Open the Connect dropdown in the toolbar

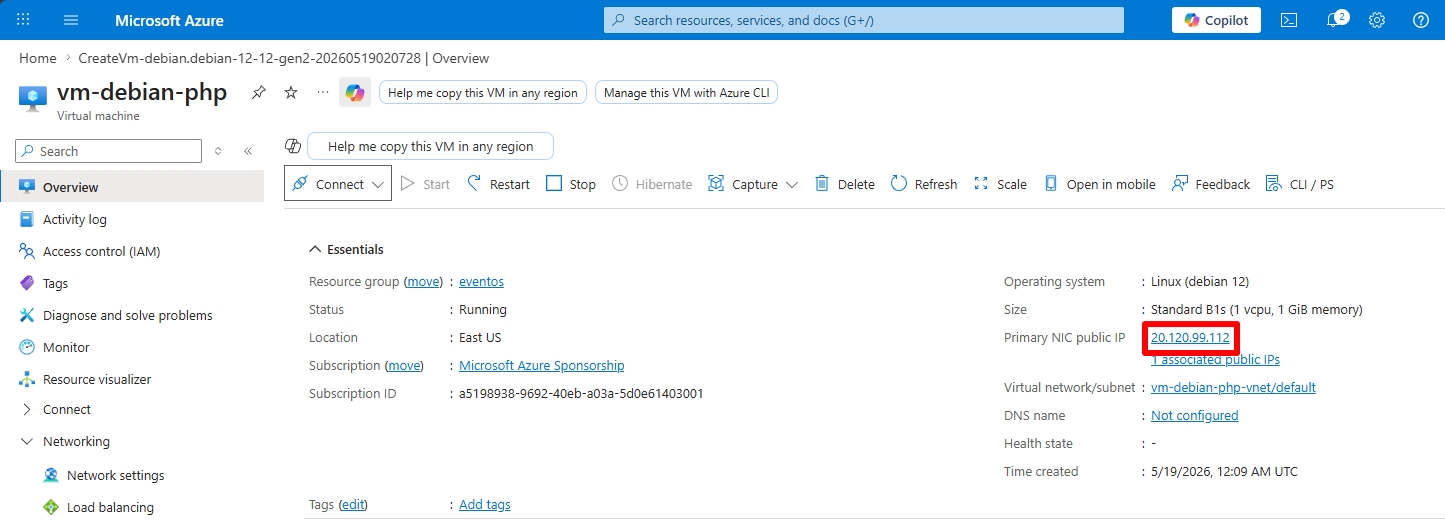(338, 184)
